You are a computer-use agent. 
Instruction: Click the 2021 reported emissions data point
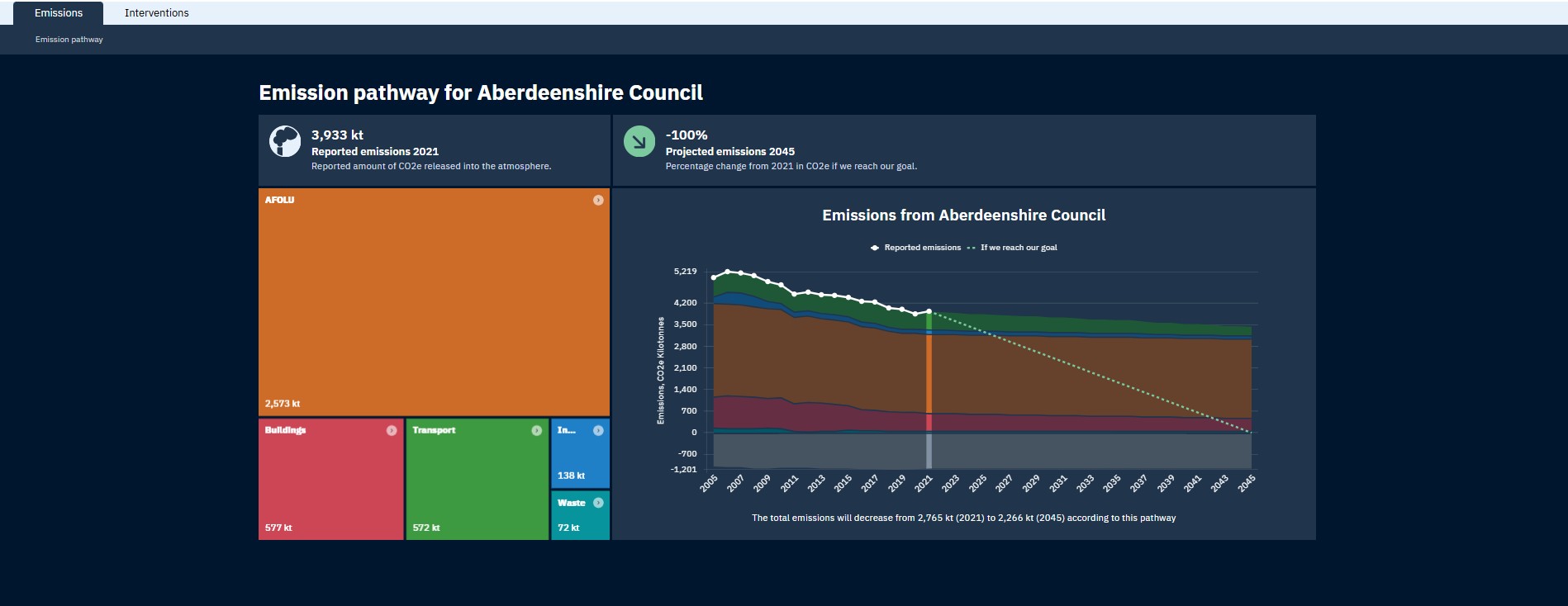click(929, 311)
